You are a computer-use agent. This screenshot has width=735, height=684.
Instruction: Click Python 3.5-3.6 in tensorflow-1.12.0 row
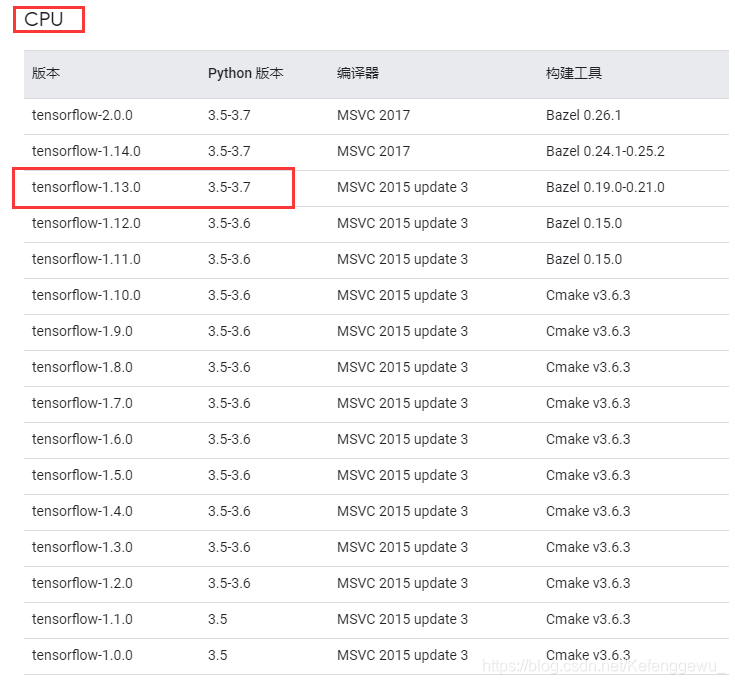tap(229, 223)
